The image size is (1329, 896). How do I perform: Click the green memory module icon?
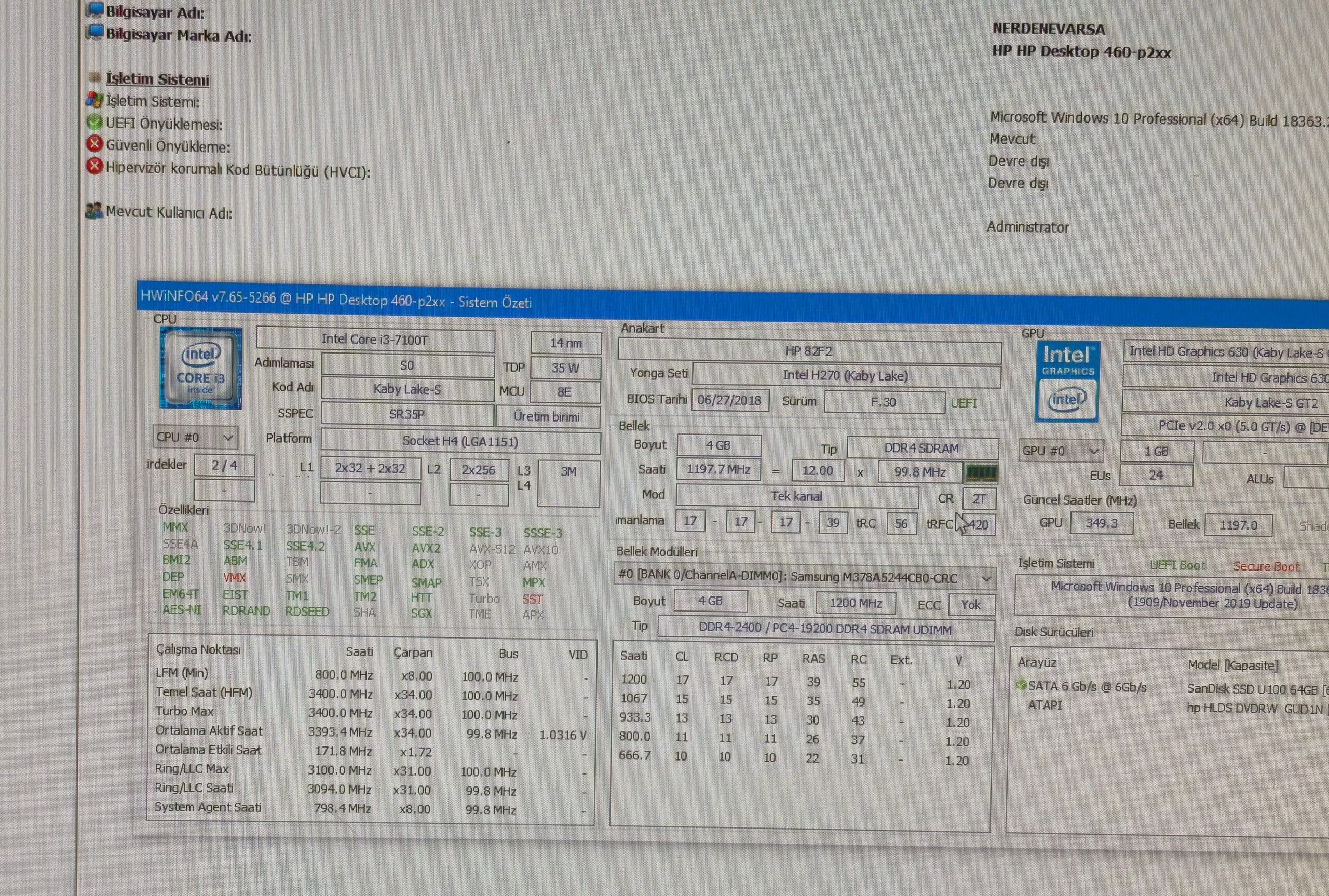point(981,472)
